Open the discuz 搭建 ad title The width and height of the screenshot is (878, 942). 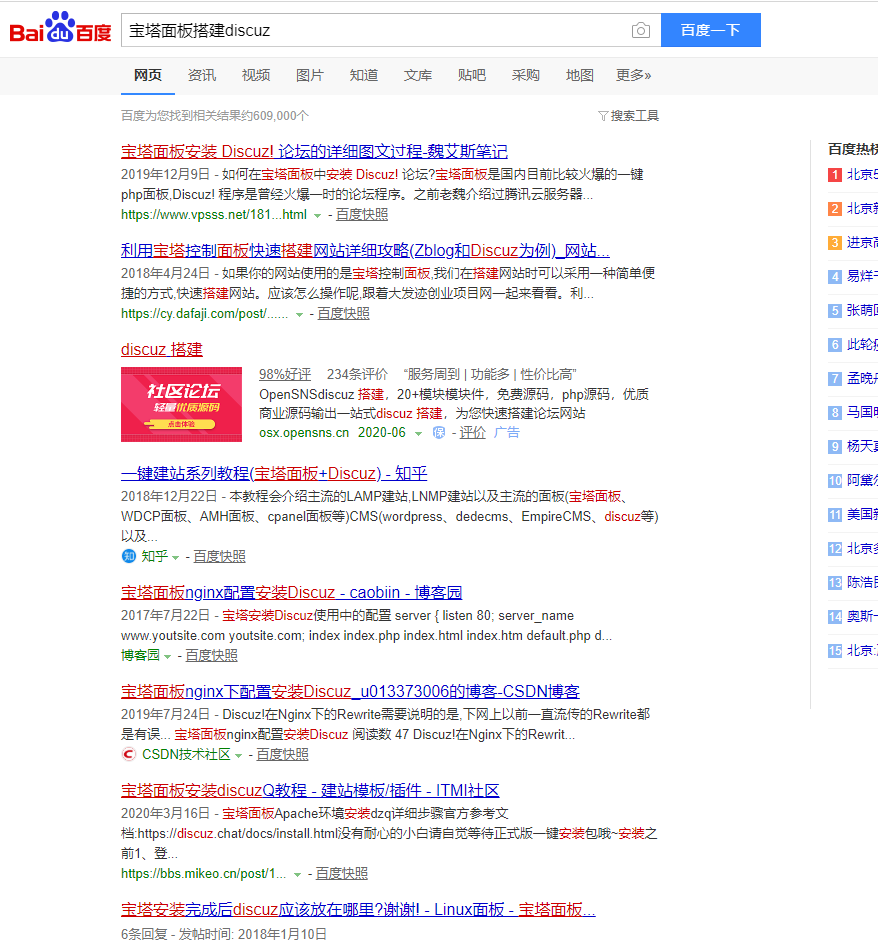[162, 349]
